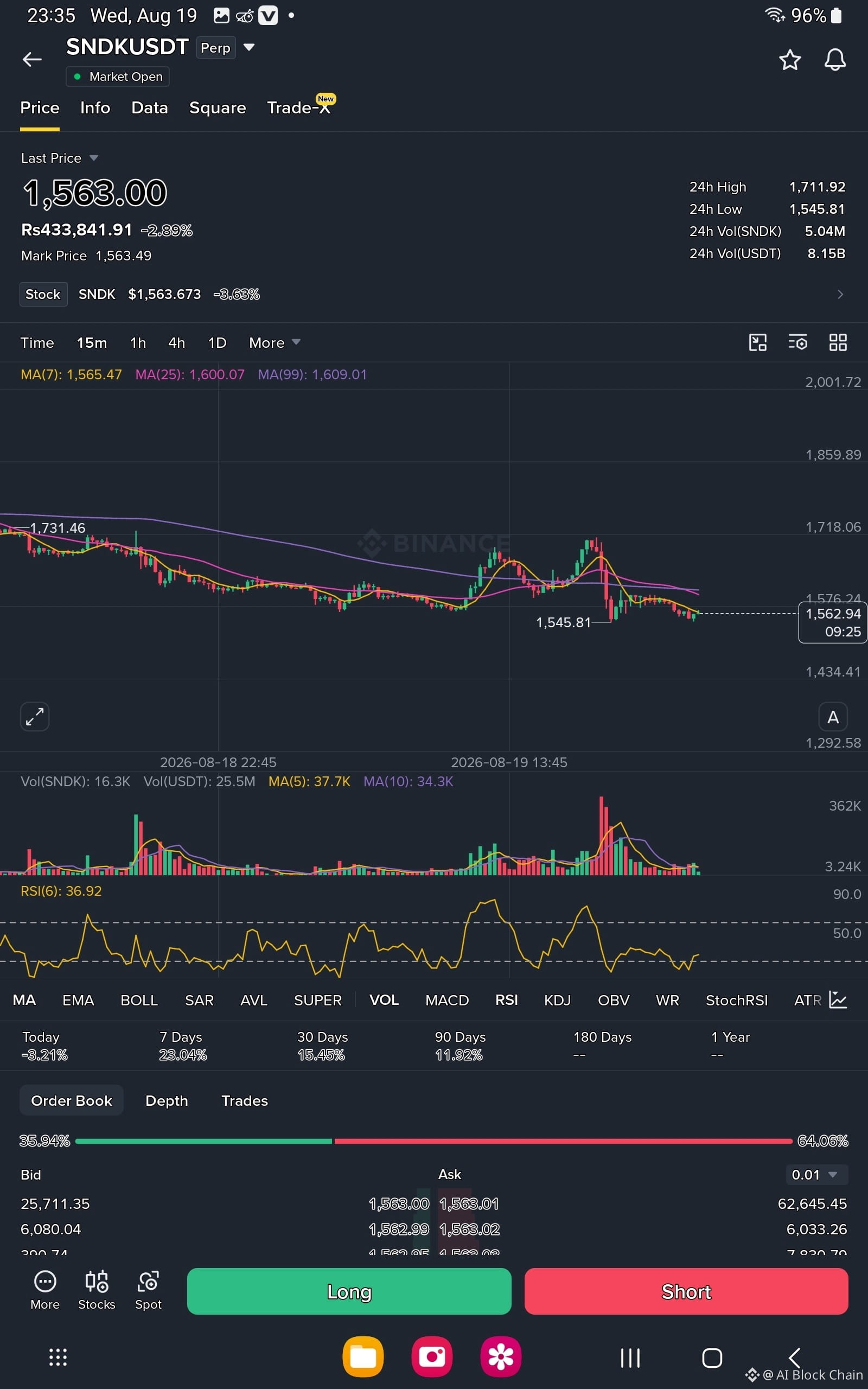
Task: Open multi-chart grid layout icon
Action: tap(838, 343)
